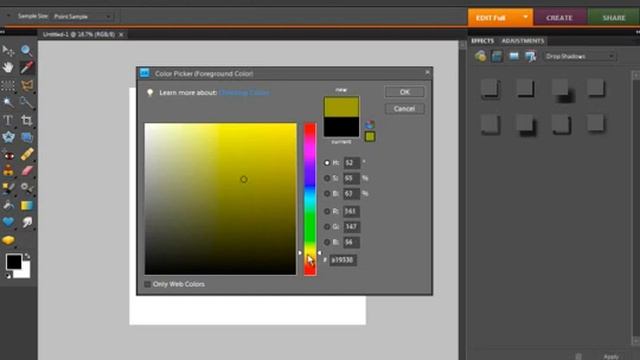Image resolution: width=640 pixels, height=360 pixels.
Task: Select the blue heart Custom Shape tool
Action: (8, 222)
